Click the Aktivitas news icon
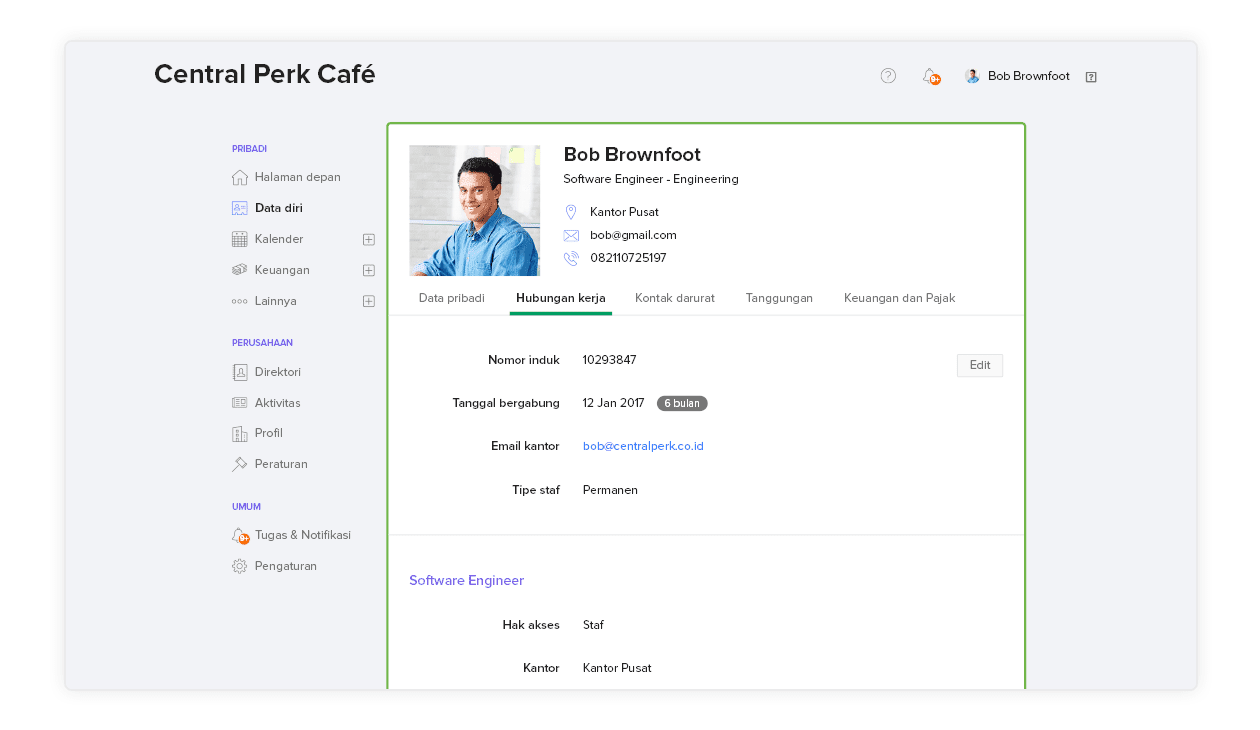This screenshot has height=730, width=1260. 240,403
